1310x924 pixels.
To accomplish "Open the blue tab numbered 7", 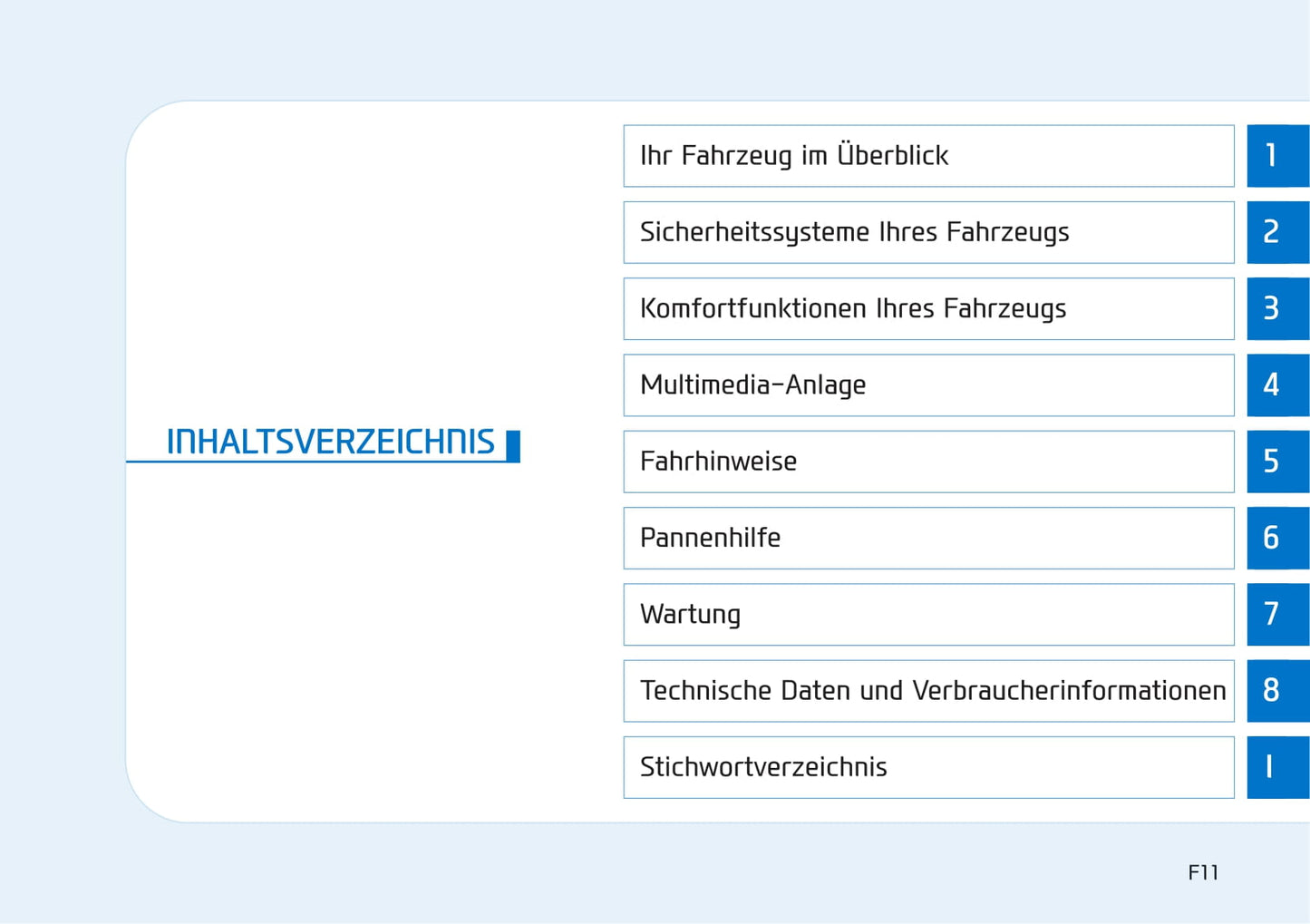I will (x=1277, y=615).
